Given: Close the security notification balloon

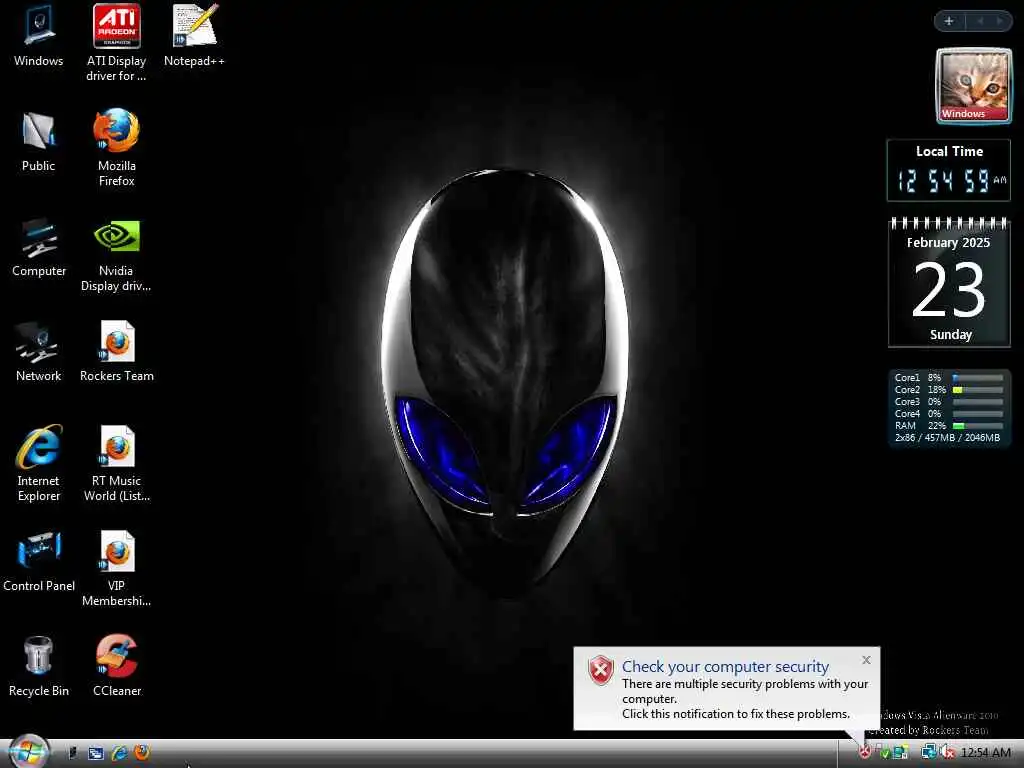Looking at the screenshot, I should pos(866,660).
